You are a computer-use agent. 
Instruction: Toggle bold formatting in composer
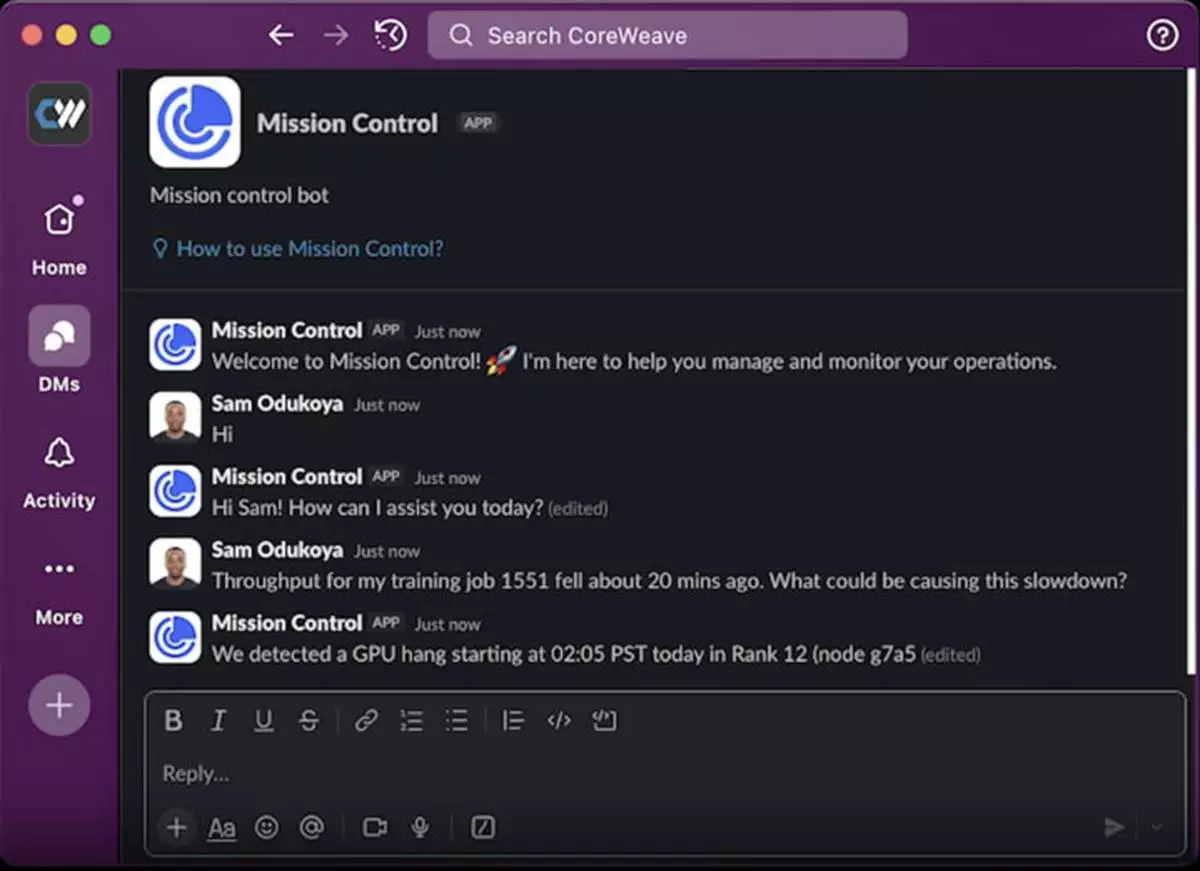(x=174, y=720)
